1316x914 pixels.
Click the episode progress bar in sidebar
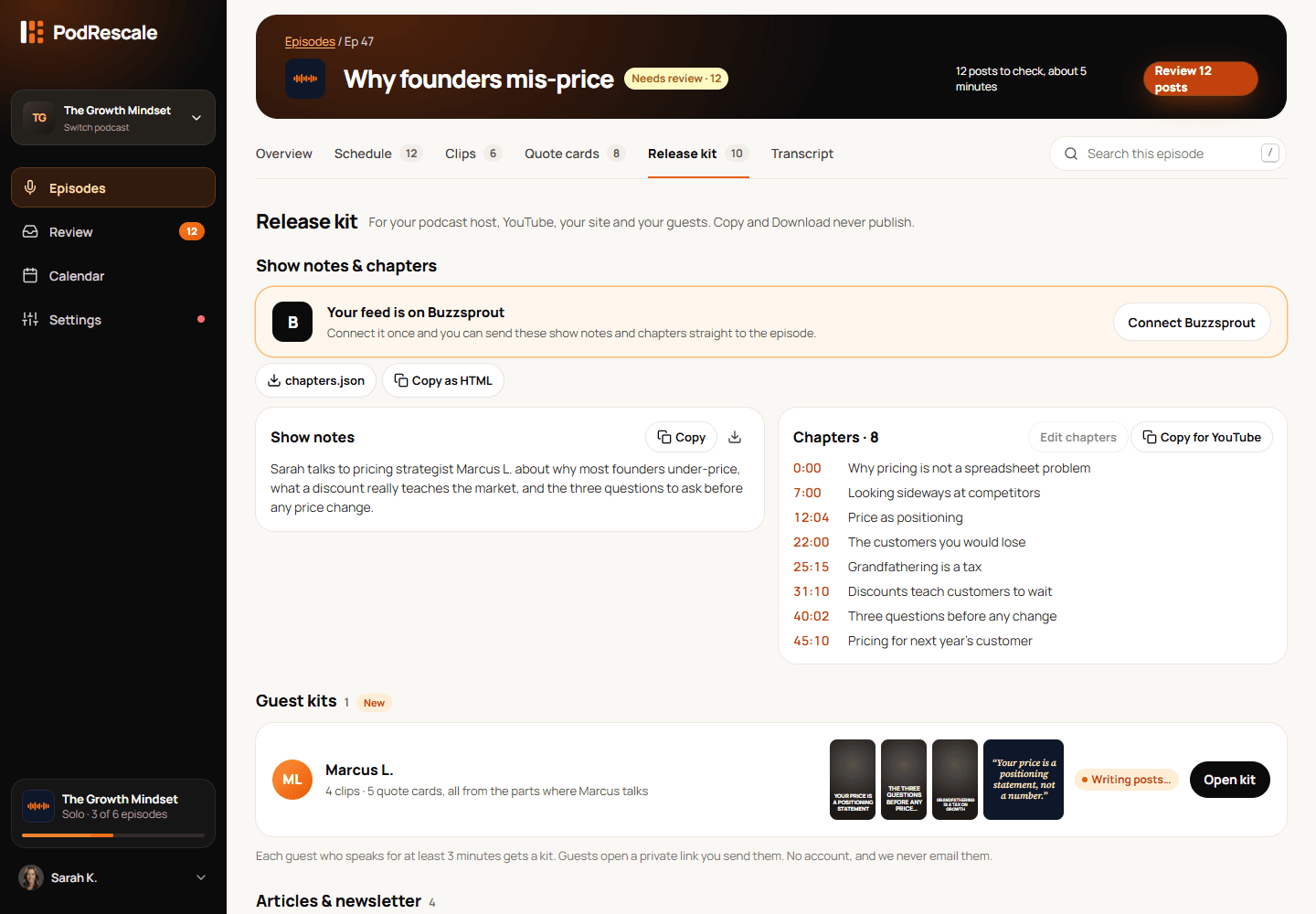pyautogui.click(x=113, y=834)
